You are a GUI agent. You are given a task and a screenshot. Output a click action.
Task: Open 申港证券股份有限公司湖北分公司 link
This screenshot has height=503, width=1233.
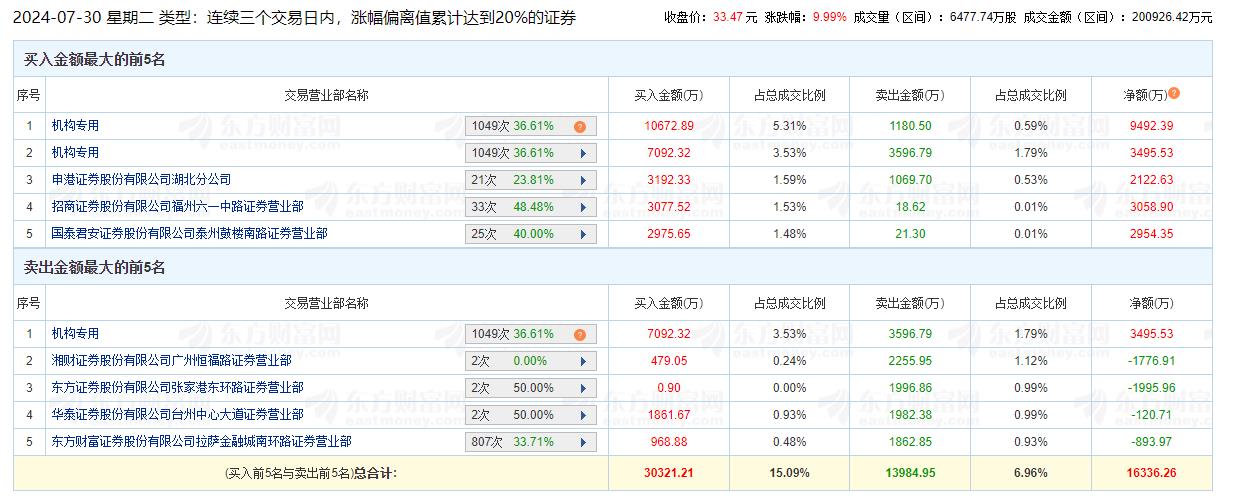pyautogui.click(x=141, y=180)
